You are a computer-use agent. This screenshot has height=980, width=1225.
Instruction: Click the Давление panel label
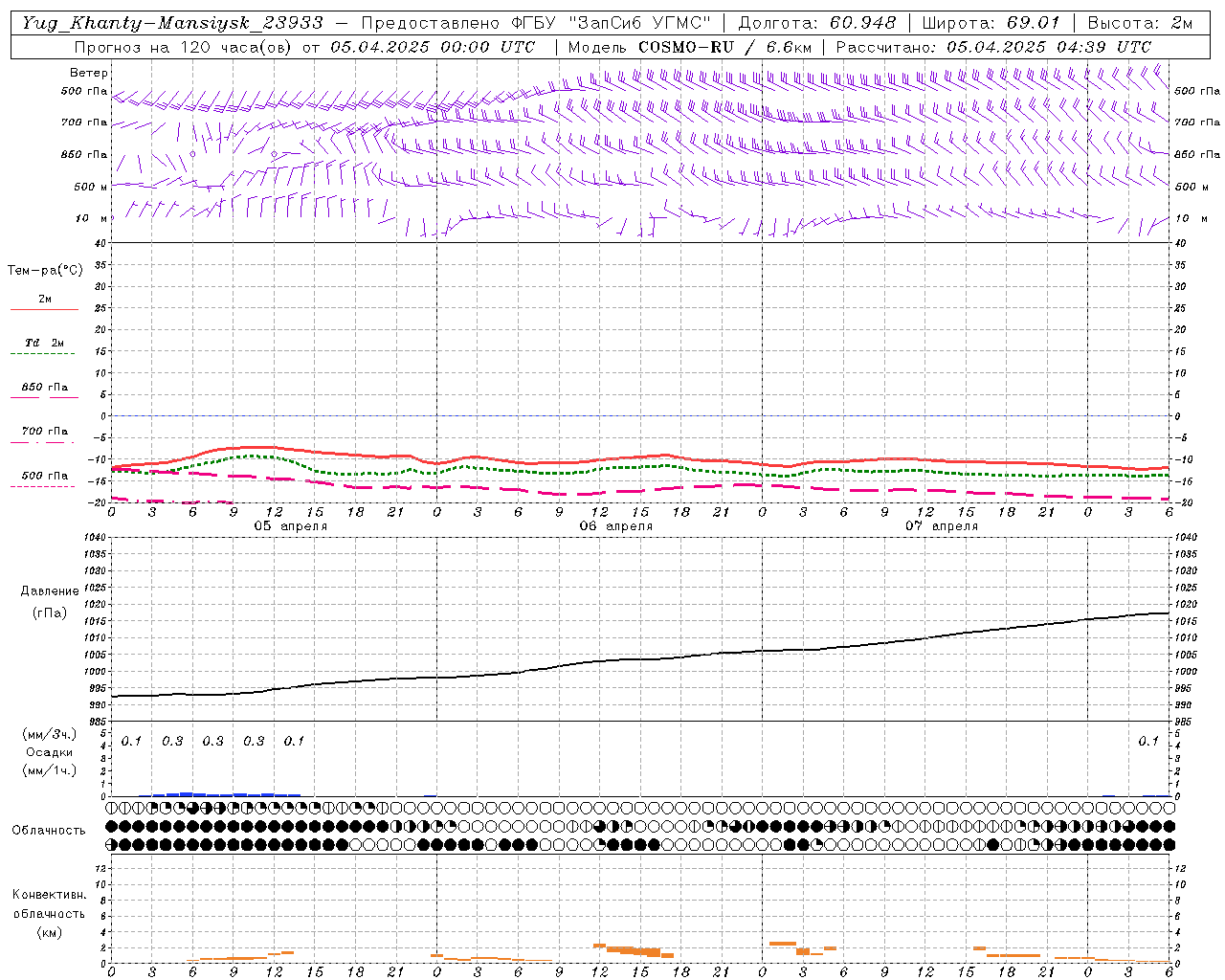pyautogui.click(x=49, y=591)
